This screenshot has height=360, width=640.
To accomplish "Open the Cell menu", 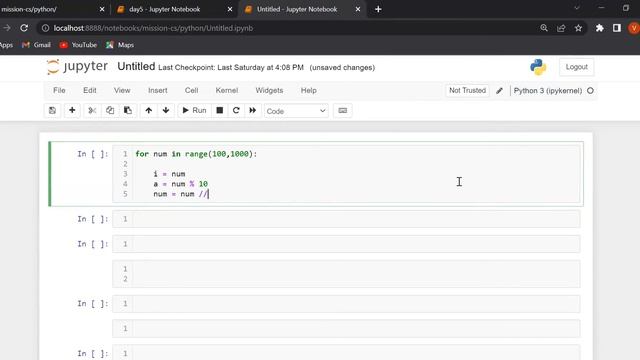I will pos(191,91).
